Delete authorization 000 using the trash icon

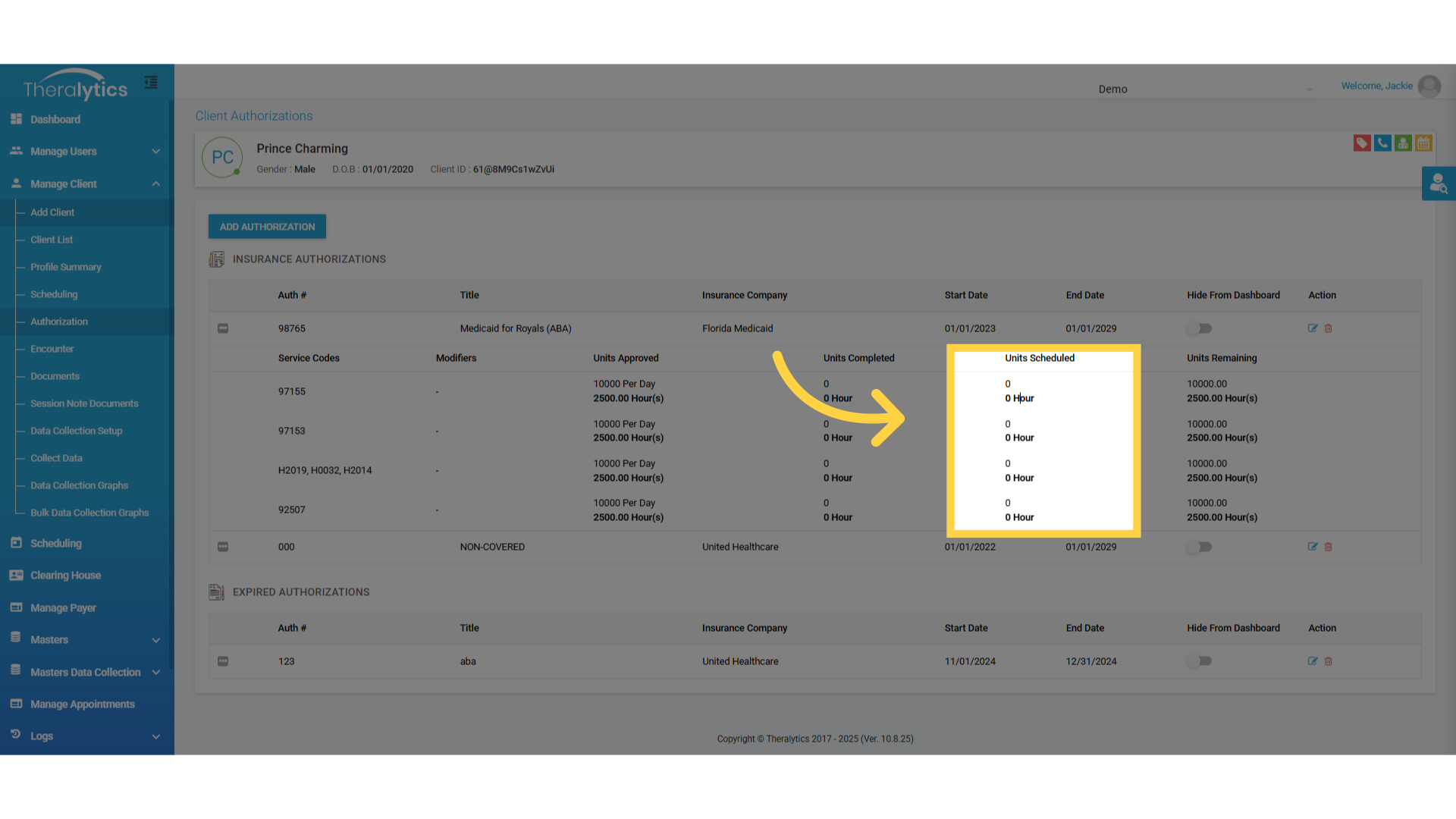click(x=1329, y=547)
